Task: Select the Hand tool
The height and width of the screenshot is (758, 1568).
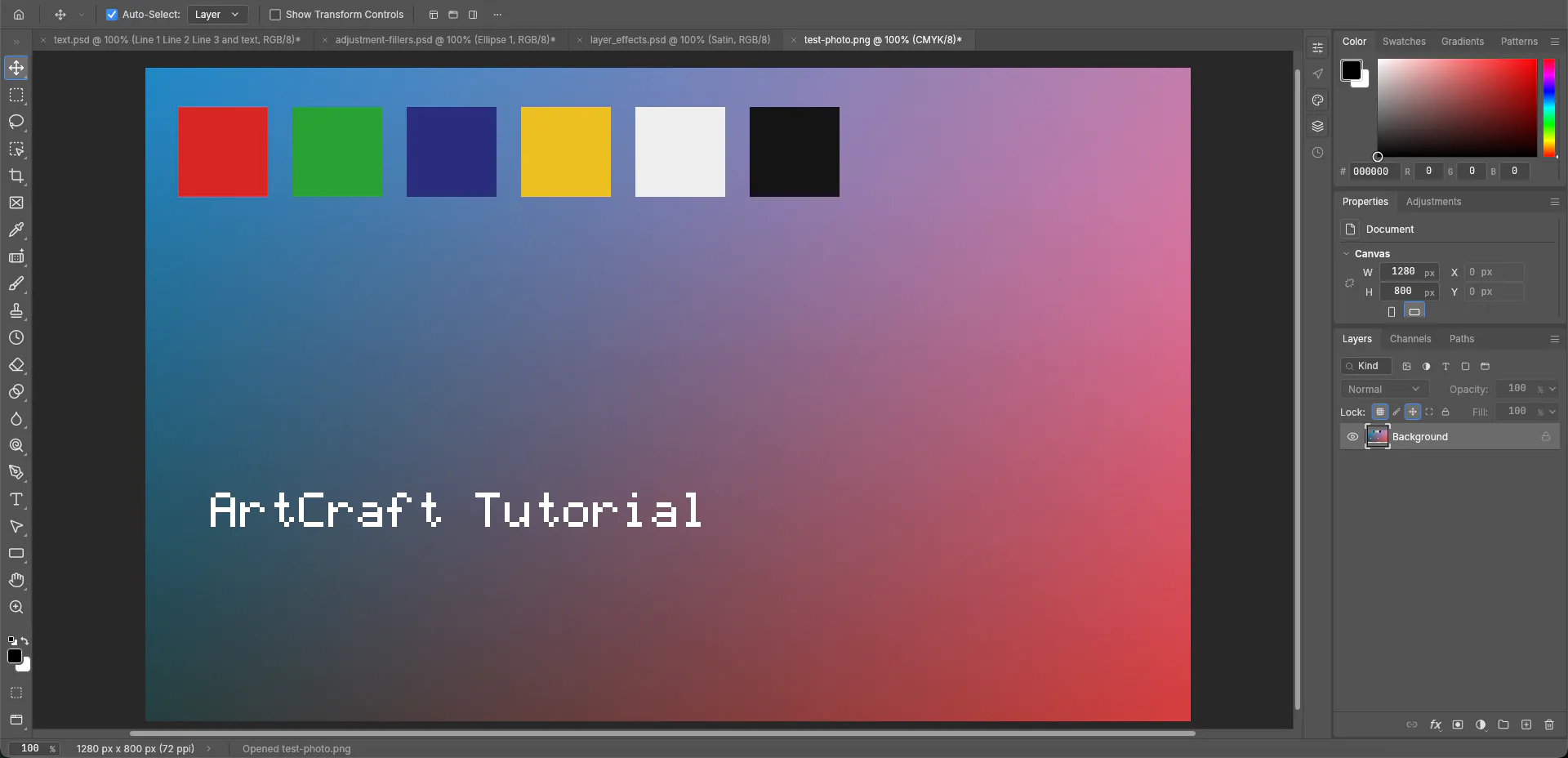Action: click(x=16, y=580)
